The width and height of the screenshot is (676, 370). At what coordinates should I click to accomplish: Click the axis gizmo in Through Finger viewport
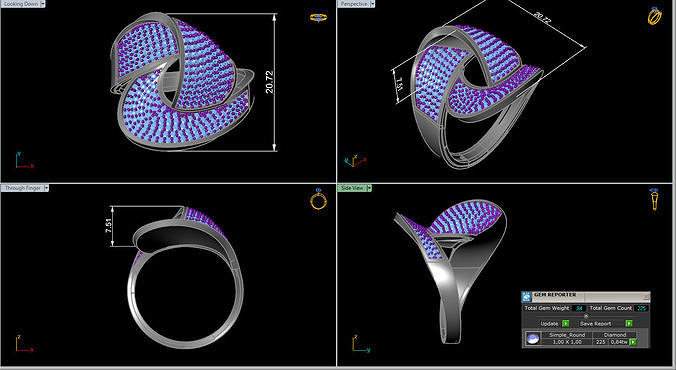[24, 344]
